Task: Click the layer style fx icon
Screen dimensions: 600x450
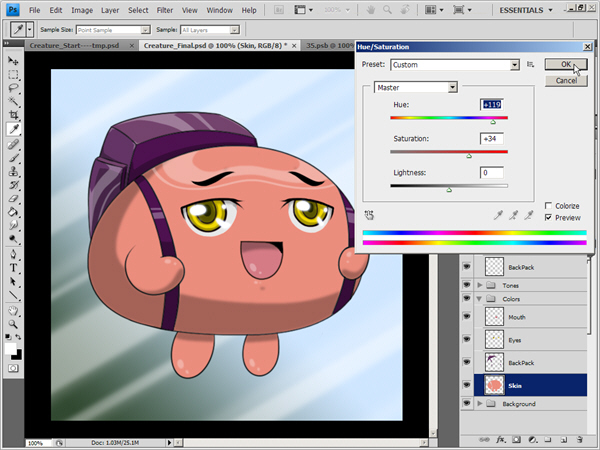Action: 501,439
